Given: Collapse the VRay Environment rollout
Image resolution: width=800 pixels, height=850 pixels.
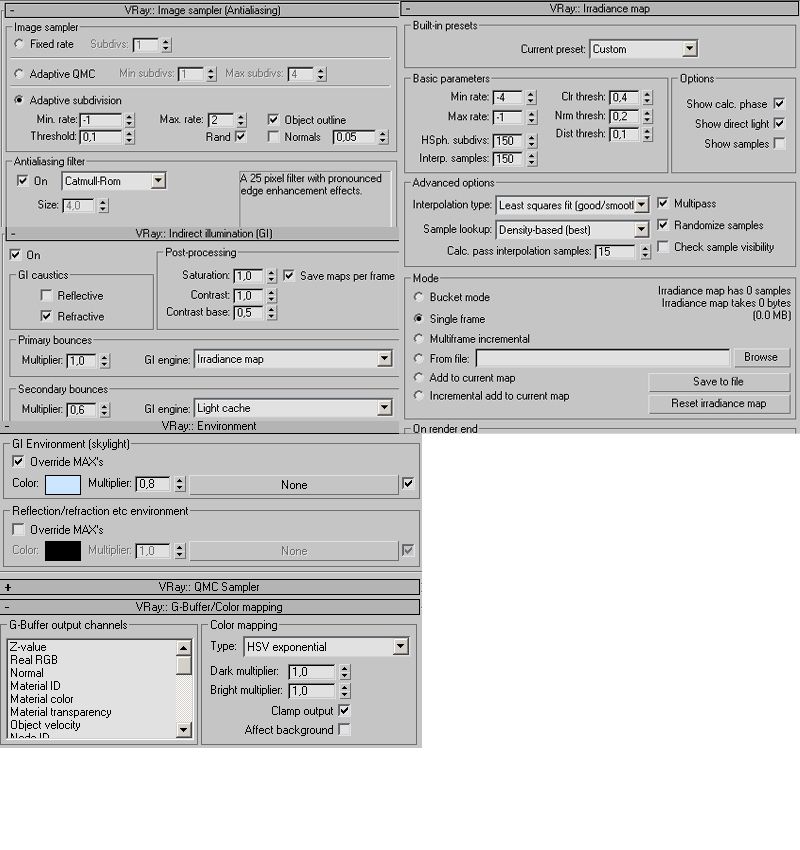Looking at the screenshot, I should coord(7,426).
